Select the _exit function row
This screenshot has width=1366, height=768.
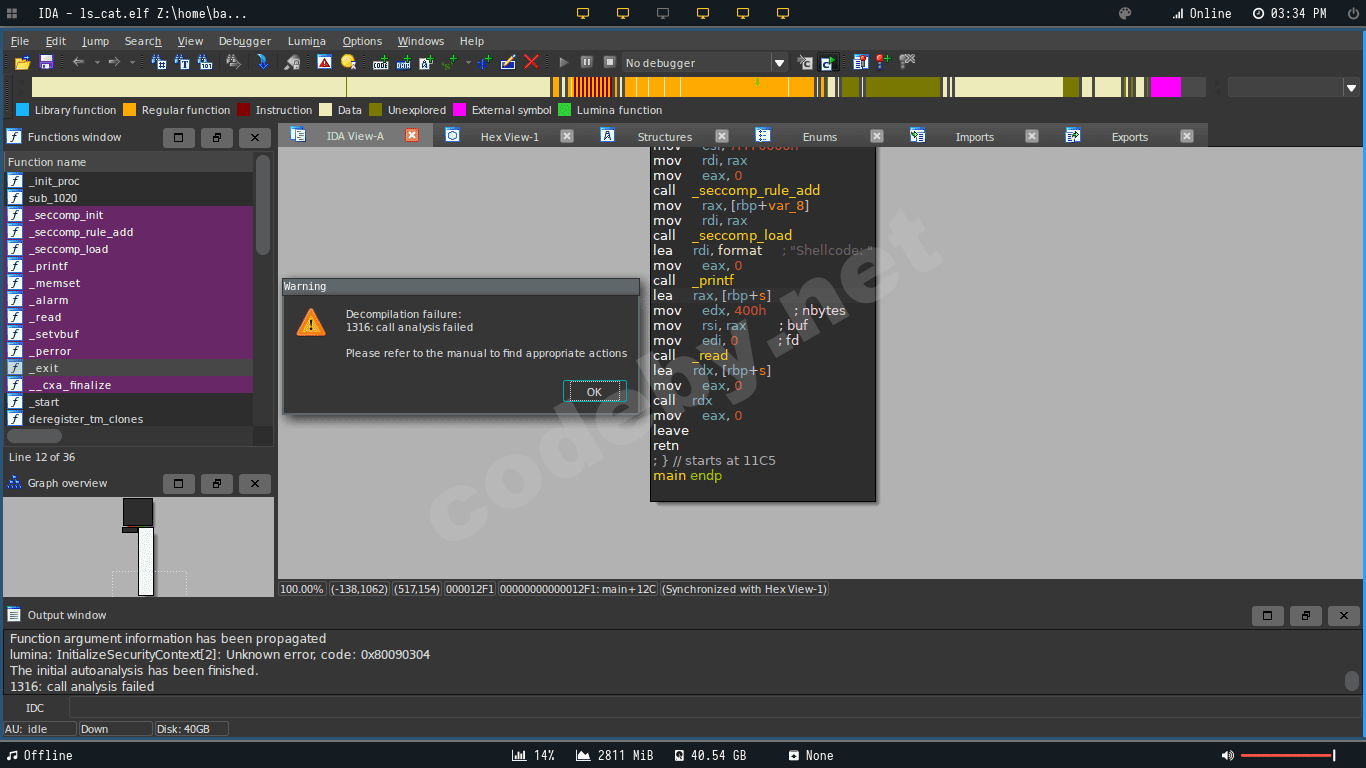[x=128, y=368]
